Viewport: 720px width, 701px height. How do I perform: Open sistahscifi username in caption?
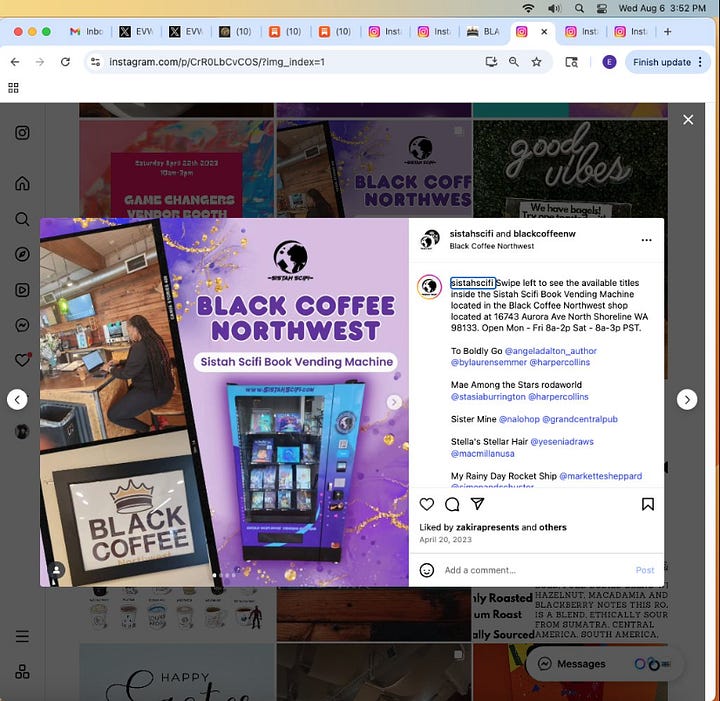[x=472, y=283]
